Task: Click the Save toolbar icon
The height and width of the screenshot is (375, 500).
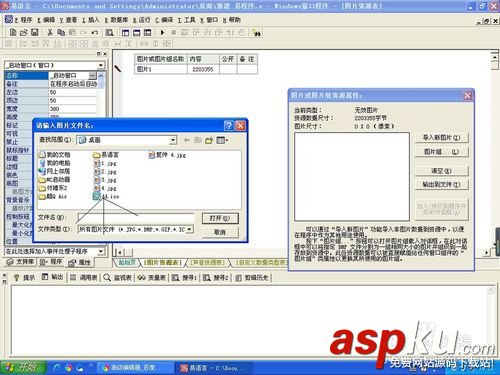Action: (35, 32)
